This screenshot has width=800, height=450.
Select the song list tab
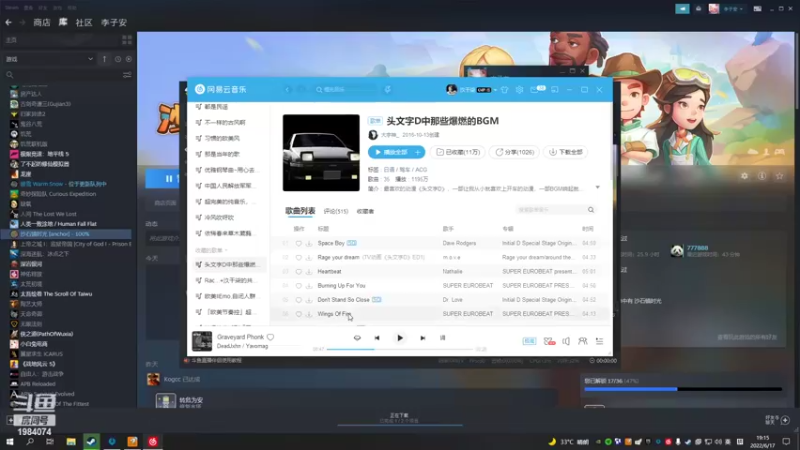pos(300,211)
